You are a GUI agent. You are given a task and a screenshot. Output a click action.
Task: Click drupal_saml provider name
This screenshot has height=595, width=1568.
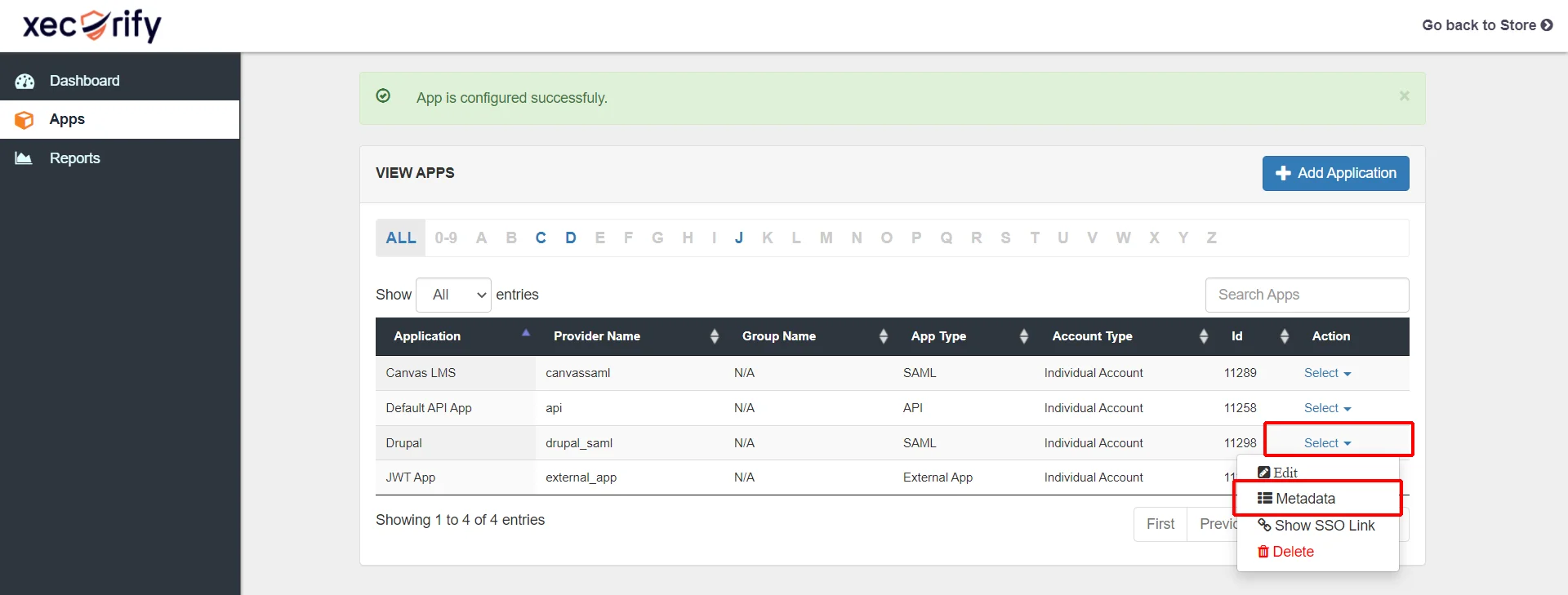pyautogui.click(x=579, y=443)
